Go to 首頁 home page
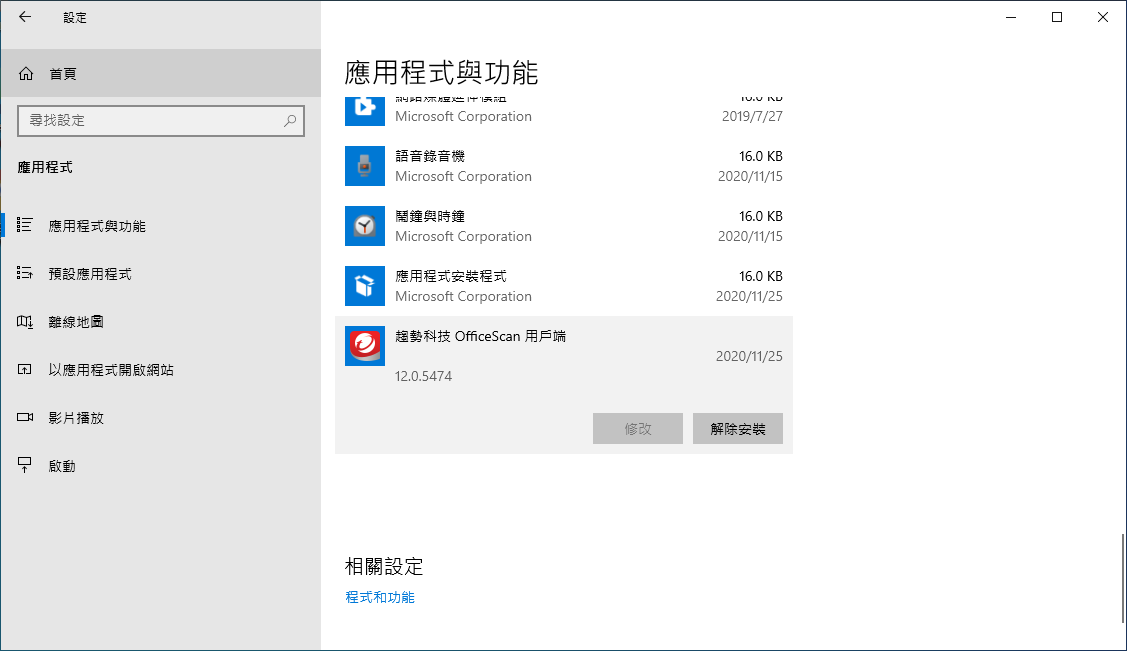Screen dimensions: 1127x651 pyautogui.click(x=161, y=73)
